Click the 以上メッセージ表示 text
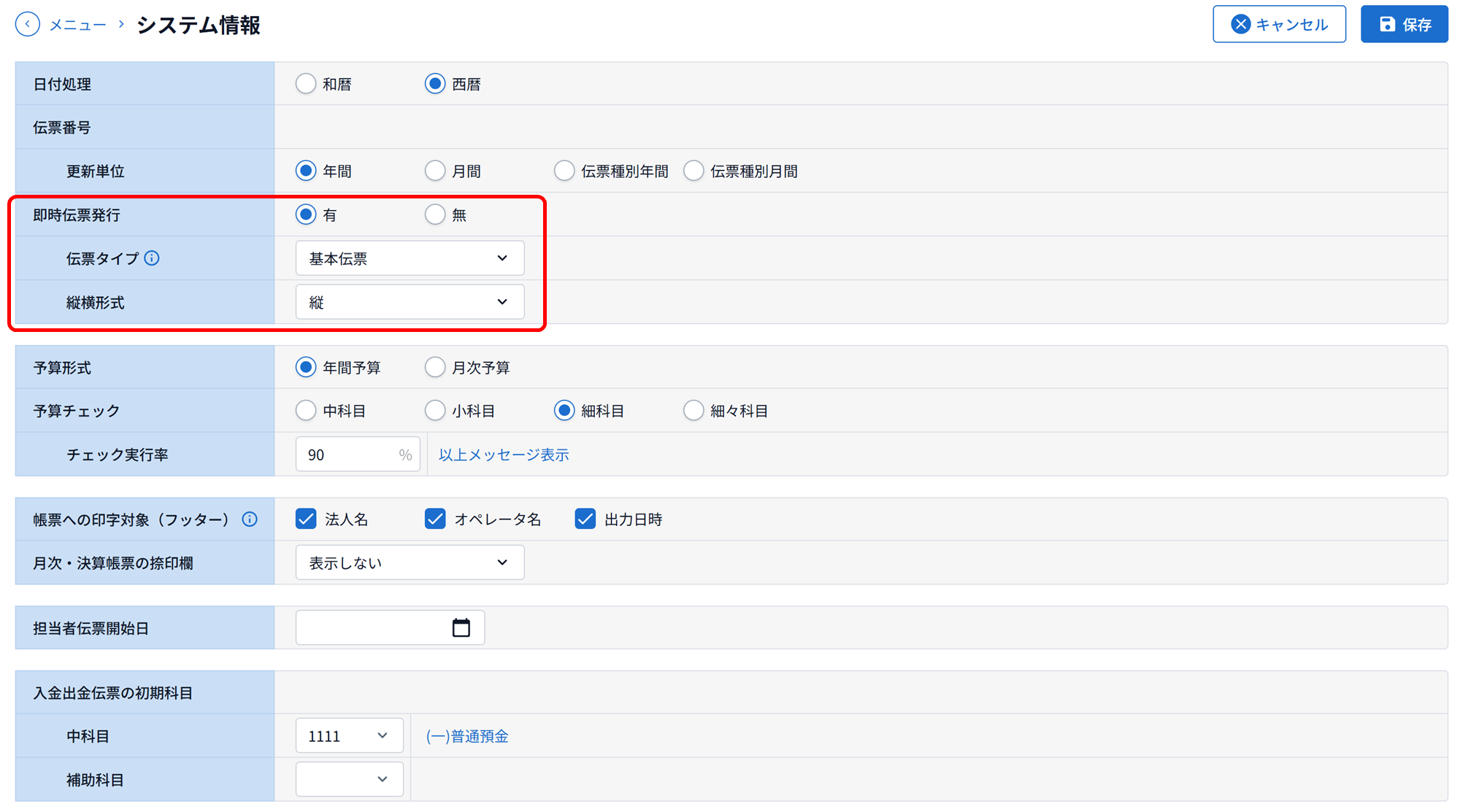The height and width of the screenshot is (812, 1460). (504, 455)
